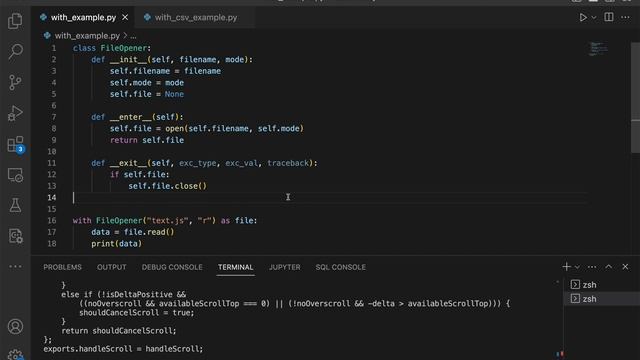Click the __exit__ method definition
Screen dimensions: 640x360
click(204, 163)
